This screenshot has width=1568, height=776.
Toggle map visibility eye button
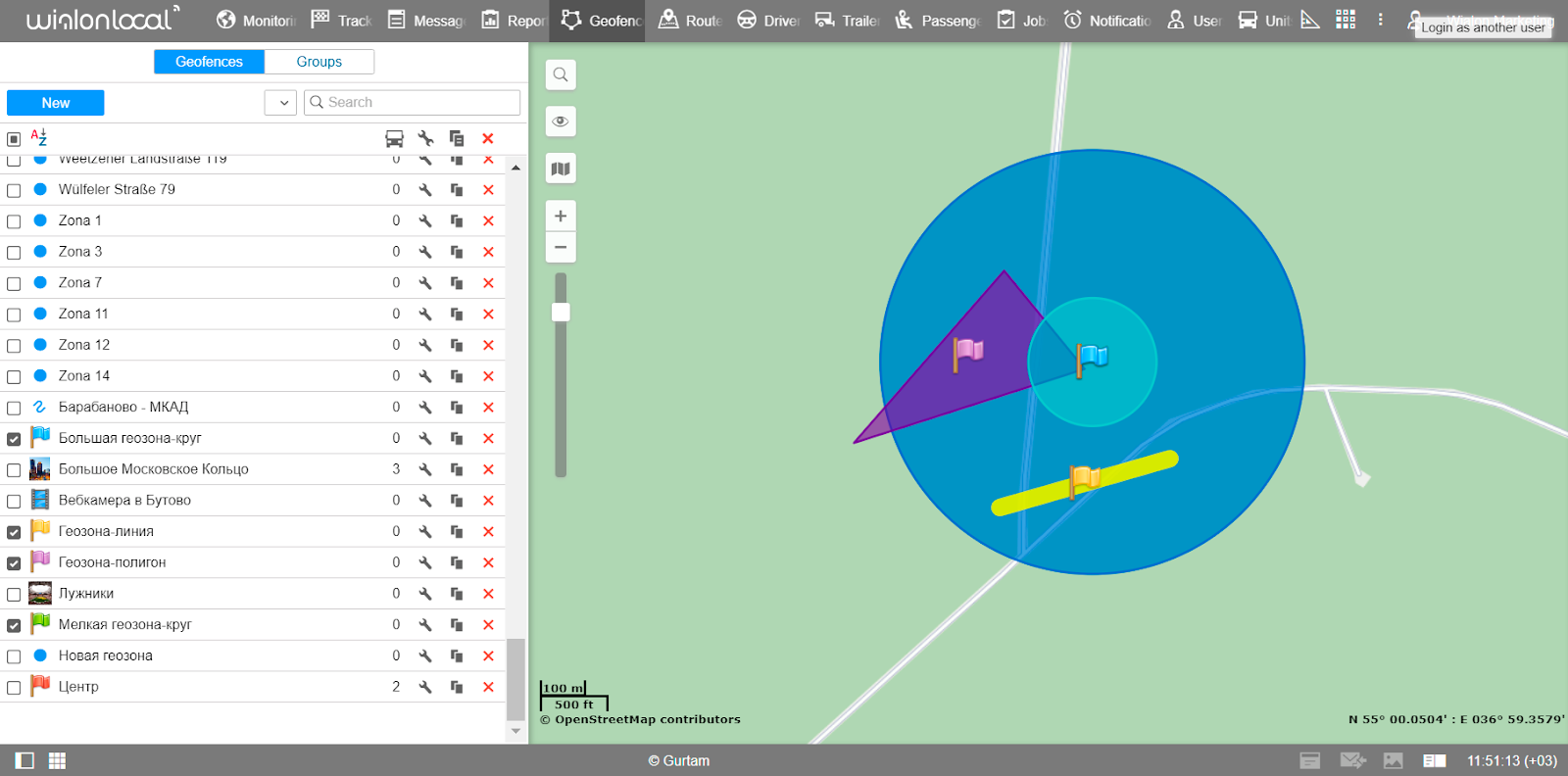coord(561,121)
